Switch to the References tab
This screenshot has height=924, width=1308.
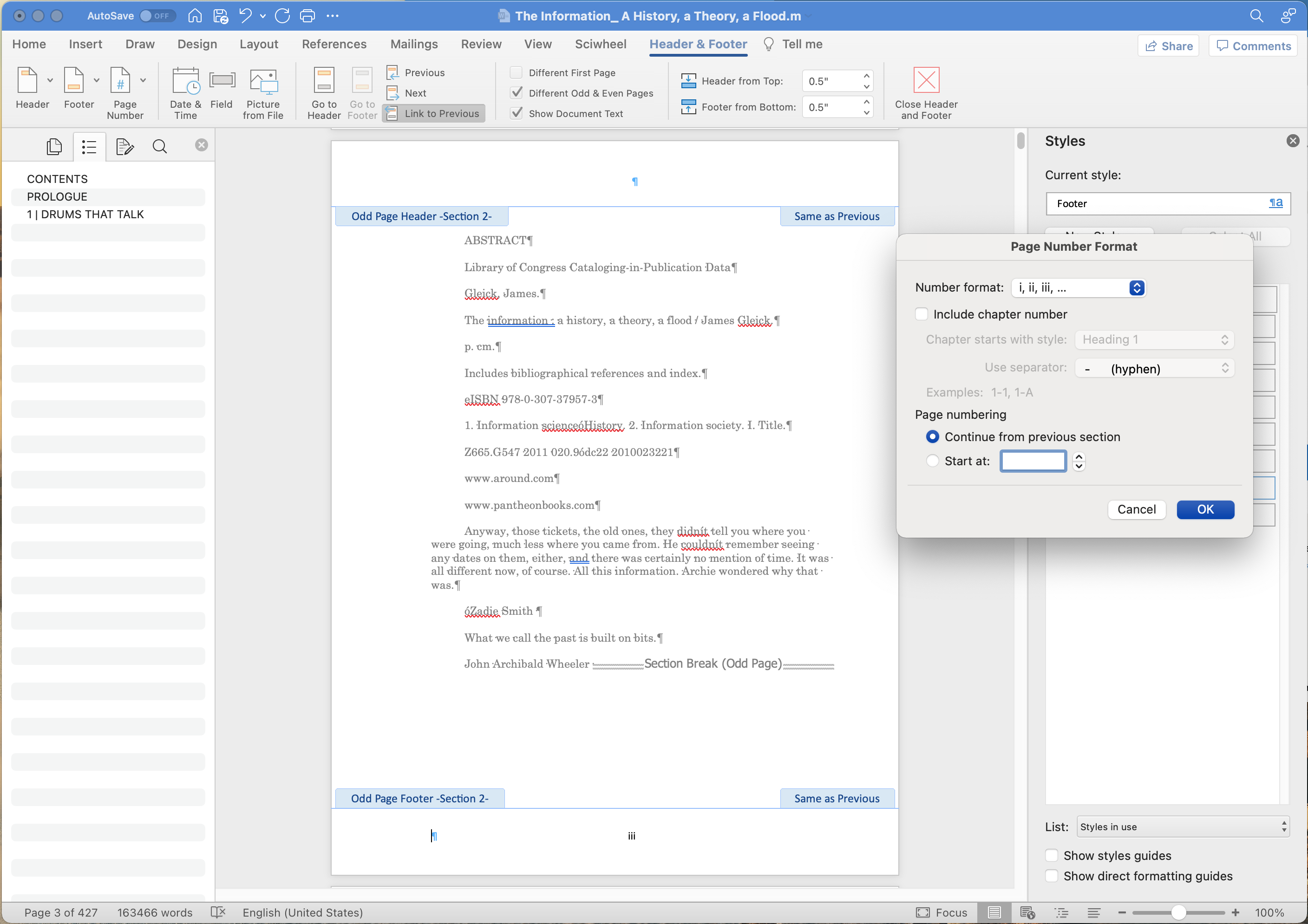(x=334, y=45)
